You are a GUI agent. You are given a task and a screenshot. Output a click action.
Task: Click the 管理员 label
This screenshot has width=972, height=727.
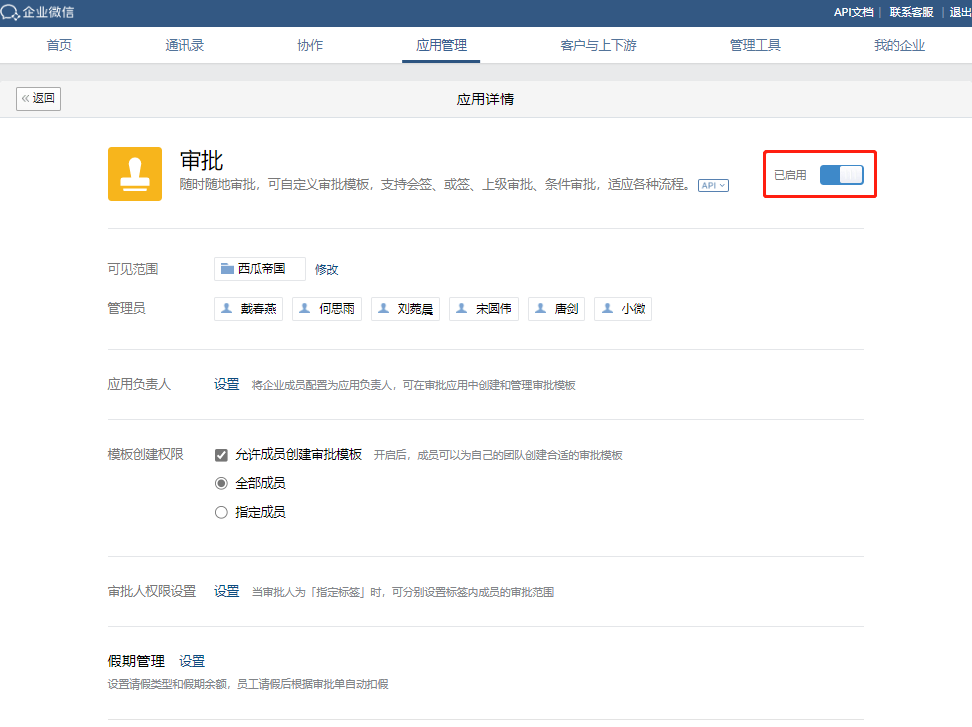point(126,308)
